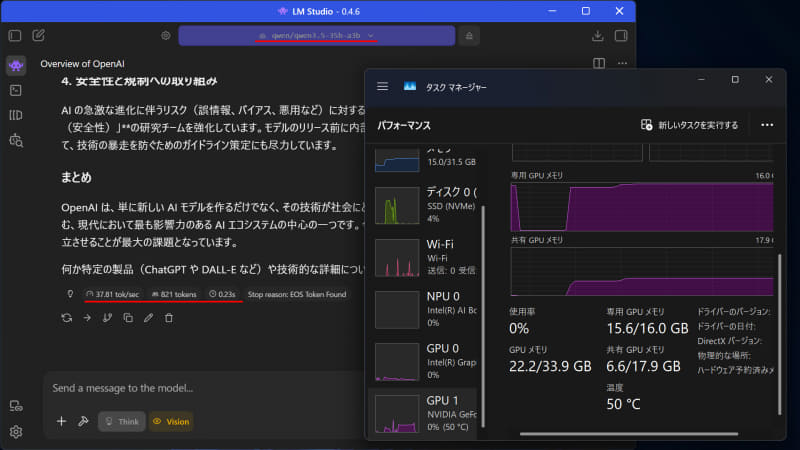This screenshot has height=450, width=800.
Task: Select the Memory 15.0/31.5 GB item
Action: tap(425, 160)
